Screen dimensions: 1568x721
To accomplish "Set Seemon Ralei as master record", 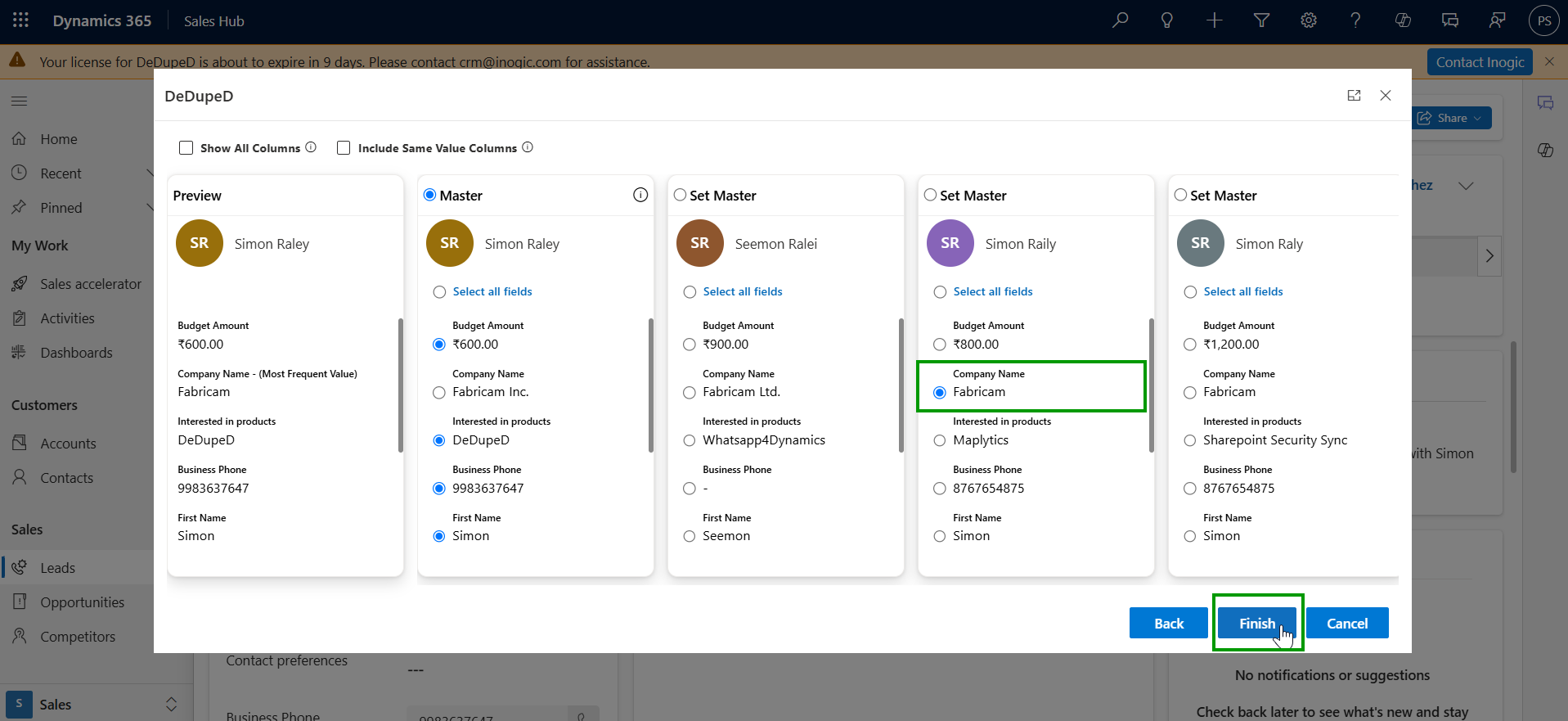I will pos(680,195).
